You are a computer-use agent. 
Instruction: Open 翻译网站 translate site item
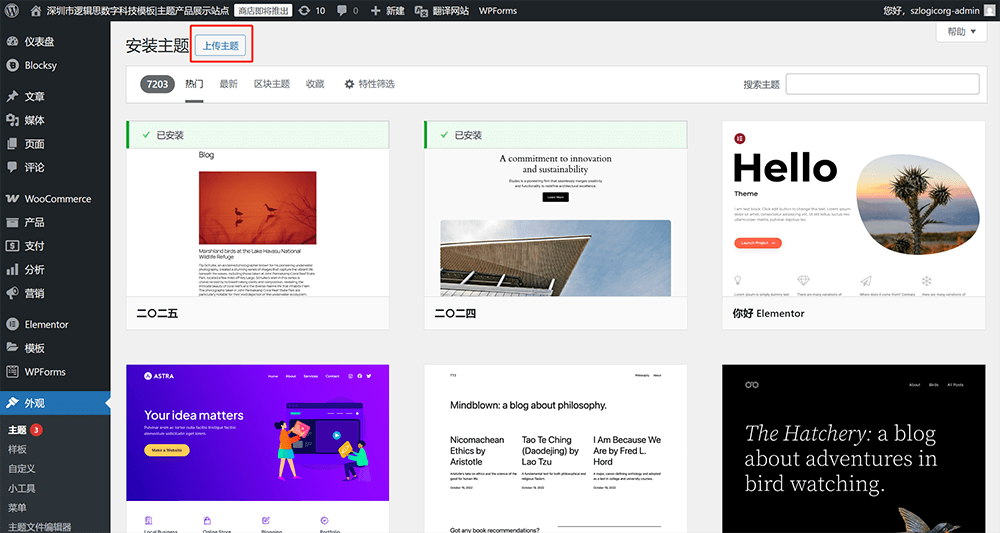coord(442,11)
